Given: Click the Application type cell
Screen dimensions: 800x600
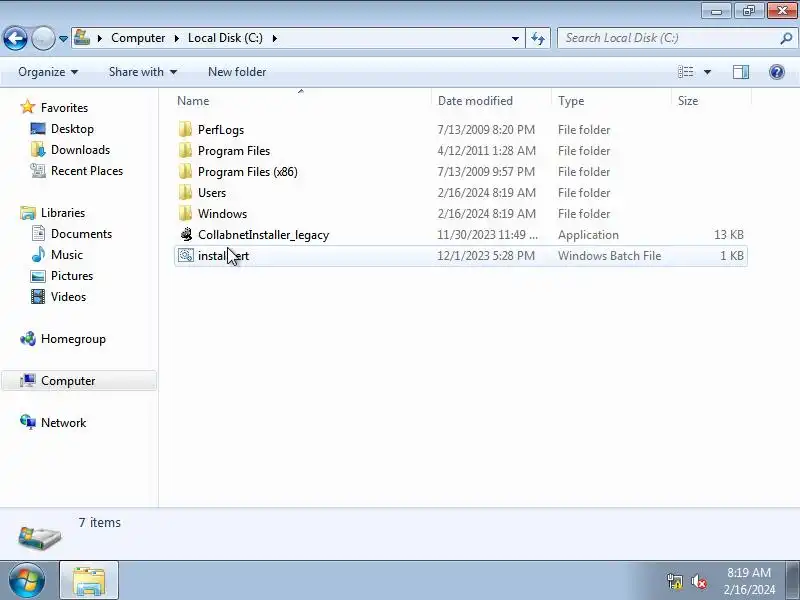Looking at the screenshot, I should pos(588,235).
